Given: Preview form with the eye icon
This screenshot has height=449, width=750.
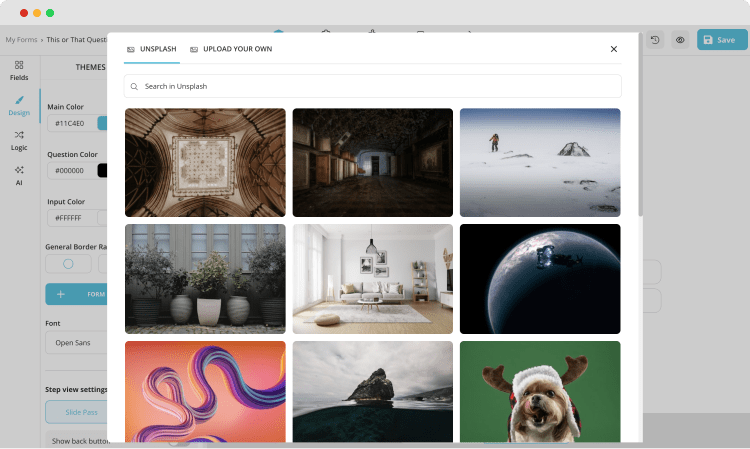Looking at the screenshot, I should coord(679,40).
